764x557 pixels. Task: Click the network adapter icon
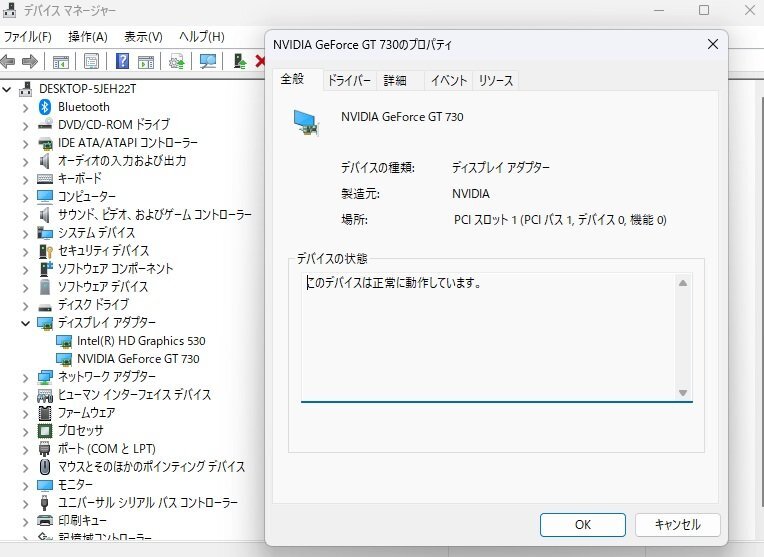(x=45, y=377)
